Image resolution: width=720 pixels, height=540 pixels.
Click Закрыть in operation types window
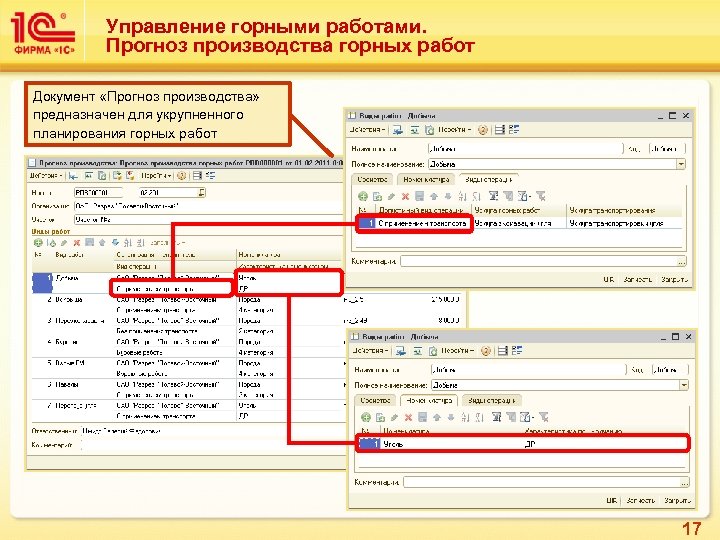click(x=675, y=279)
